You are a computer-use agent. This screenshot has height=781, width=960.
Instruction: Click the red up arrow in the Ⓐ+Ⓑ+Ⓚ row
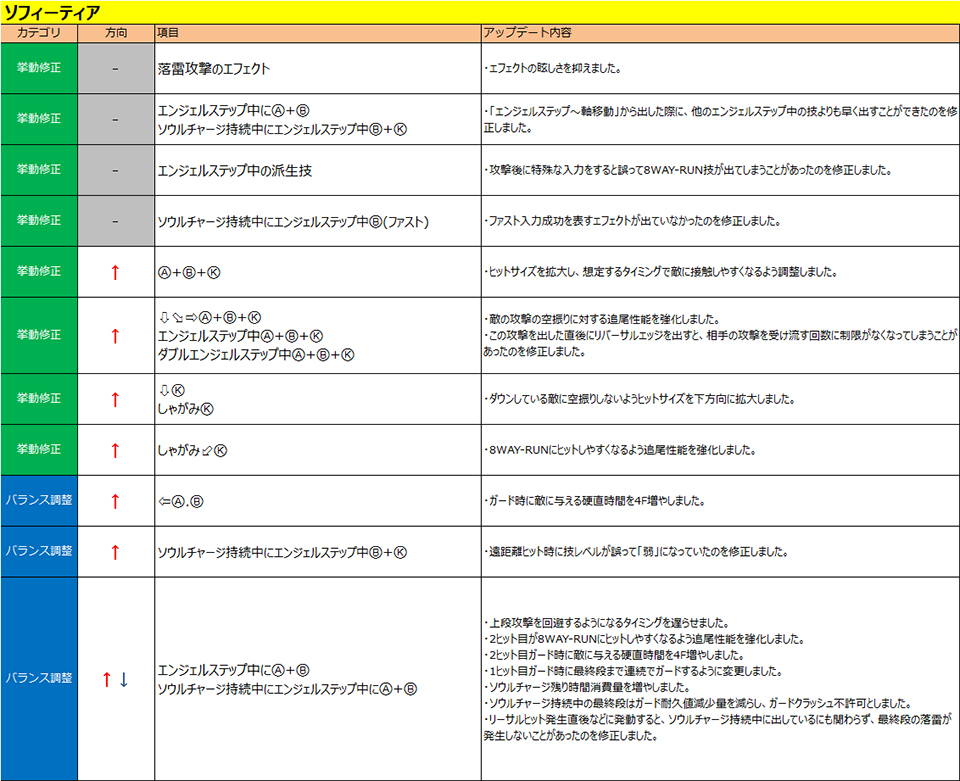pyautogui.click(x=115, y=272)
